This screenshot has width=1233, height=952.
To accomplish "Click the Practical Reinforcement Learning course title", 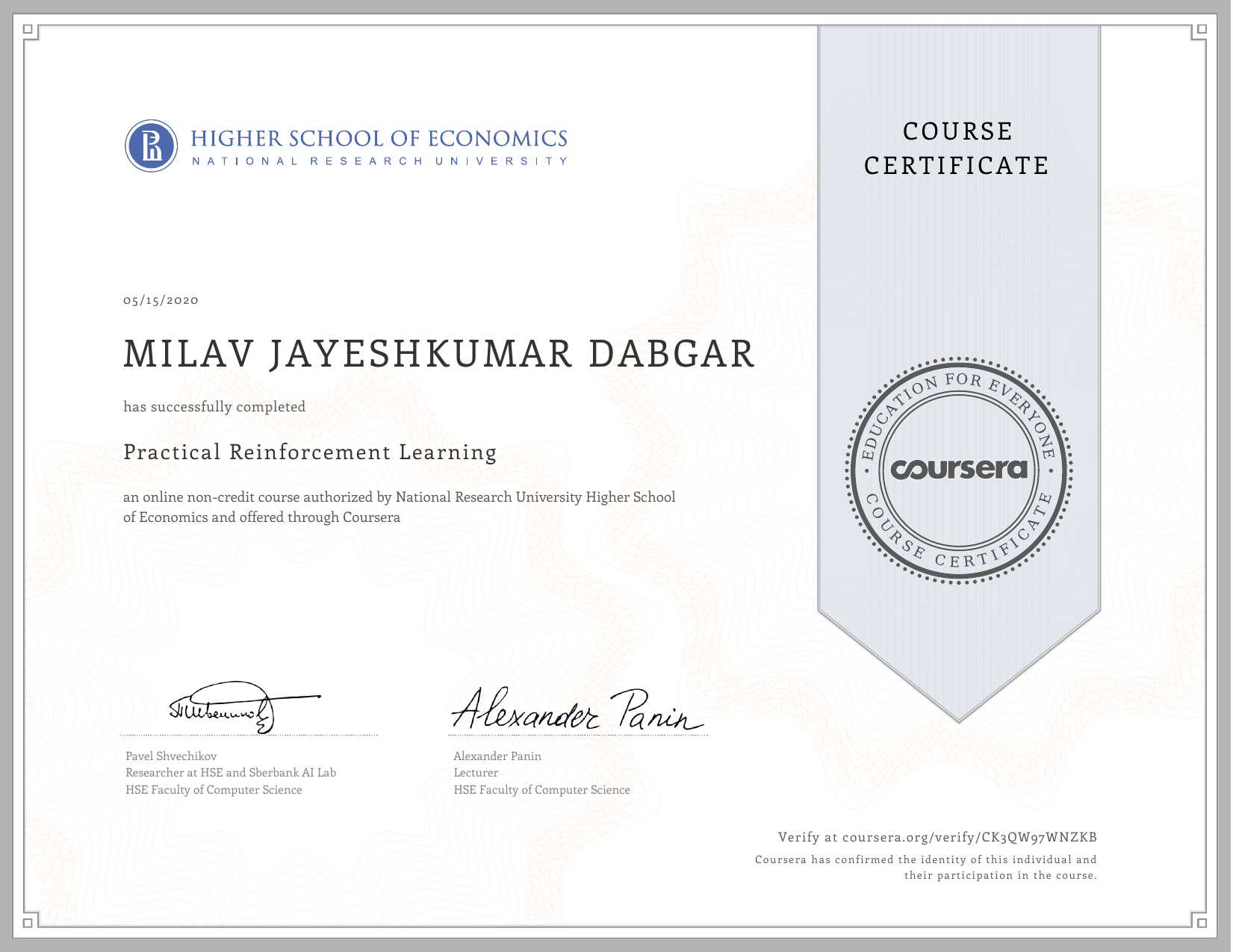I will tap(310, 452).
